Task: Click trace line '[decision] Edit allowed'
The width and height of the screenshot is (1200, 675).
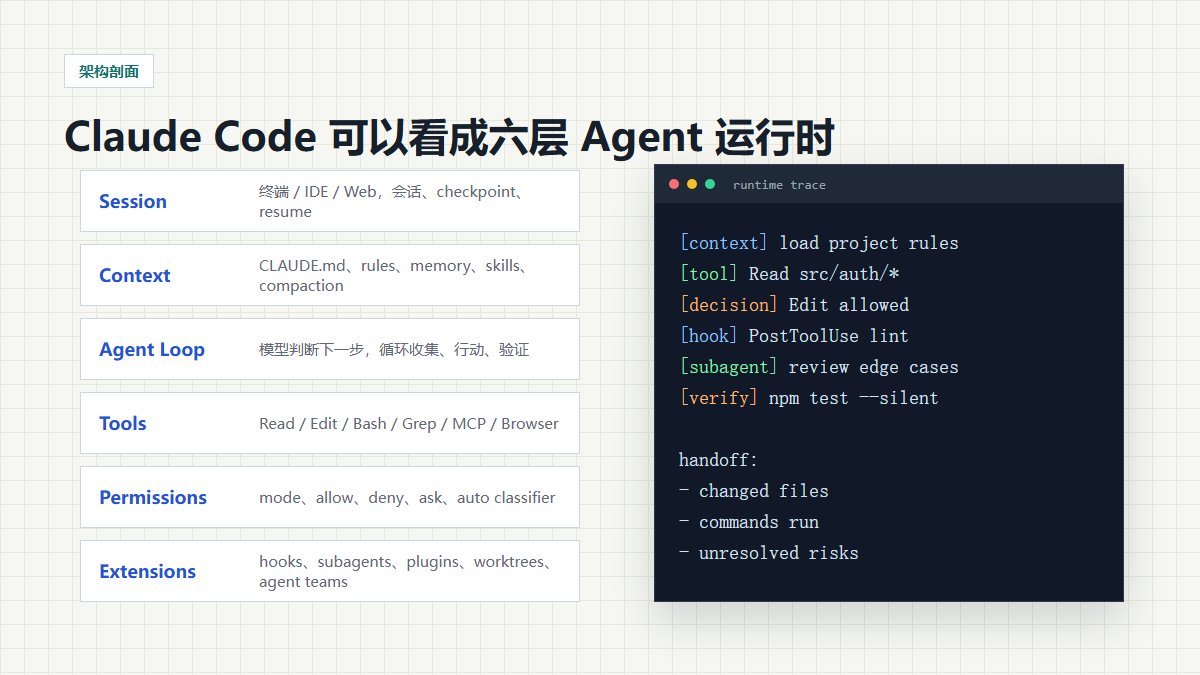Action: pyautogui.click(x=794, y=305)
